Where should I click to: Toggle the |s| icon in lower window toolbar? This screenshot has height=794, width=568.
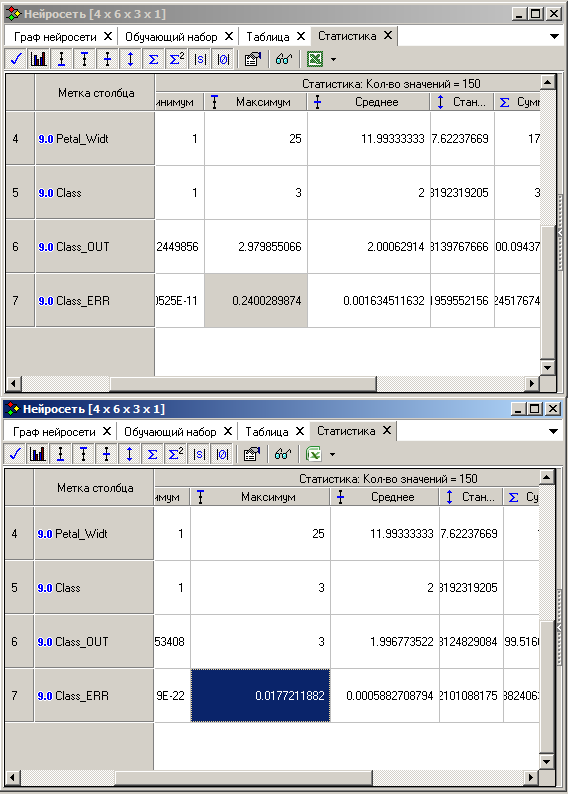click(199, 454)
